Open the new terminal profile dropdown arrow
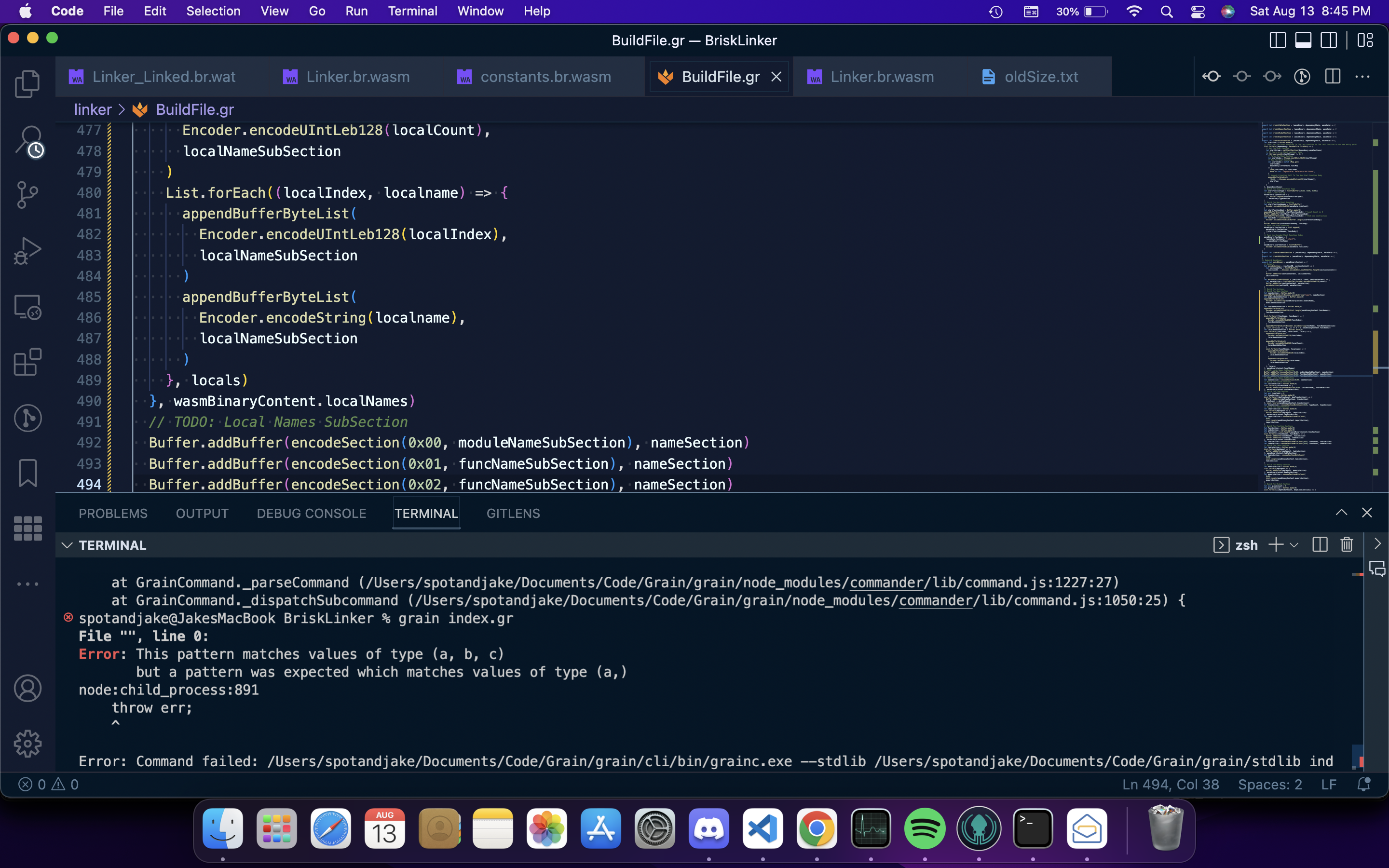 point(1294,545)
